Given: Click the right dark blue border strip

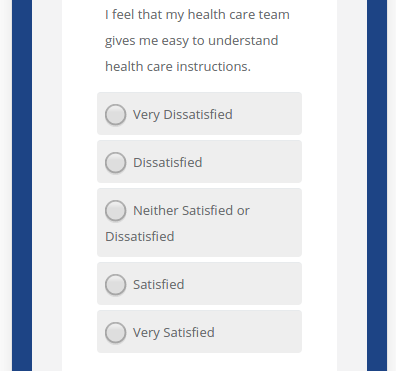Looking at the screenshot, I should [377, 185].
